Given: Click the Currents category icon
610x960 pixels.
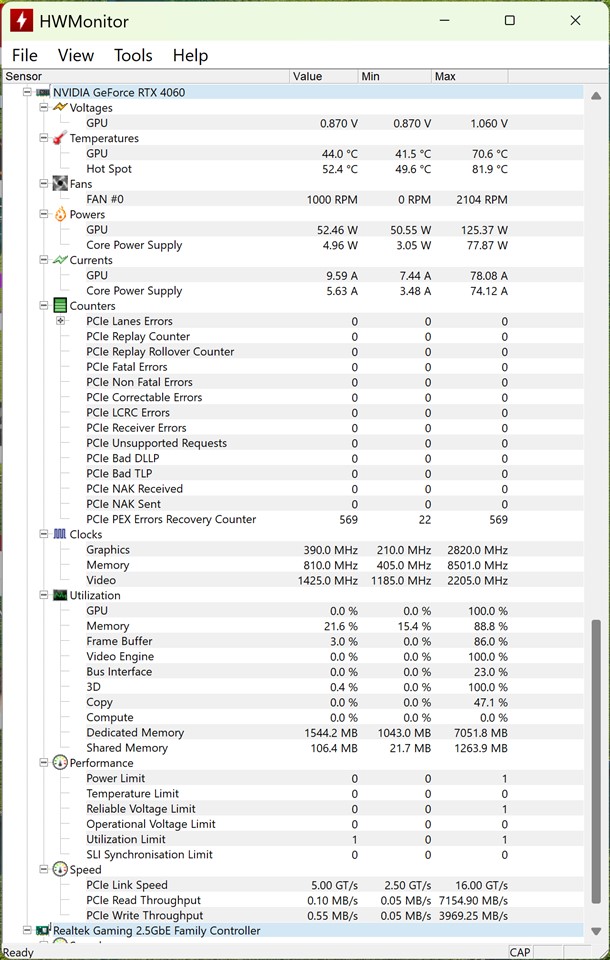Looking at the screenshot, I should 60,260.
